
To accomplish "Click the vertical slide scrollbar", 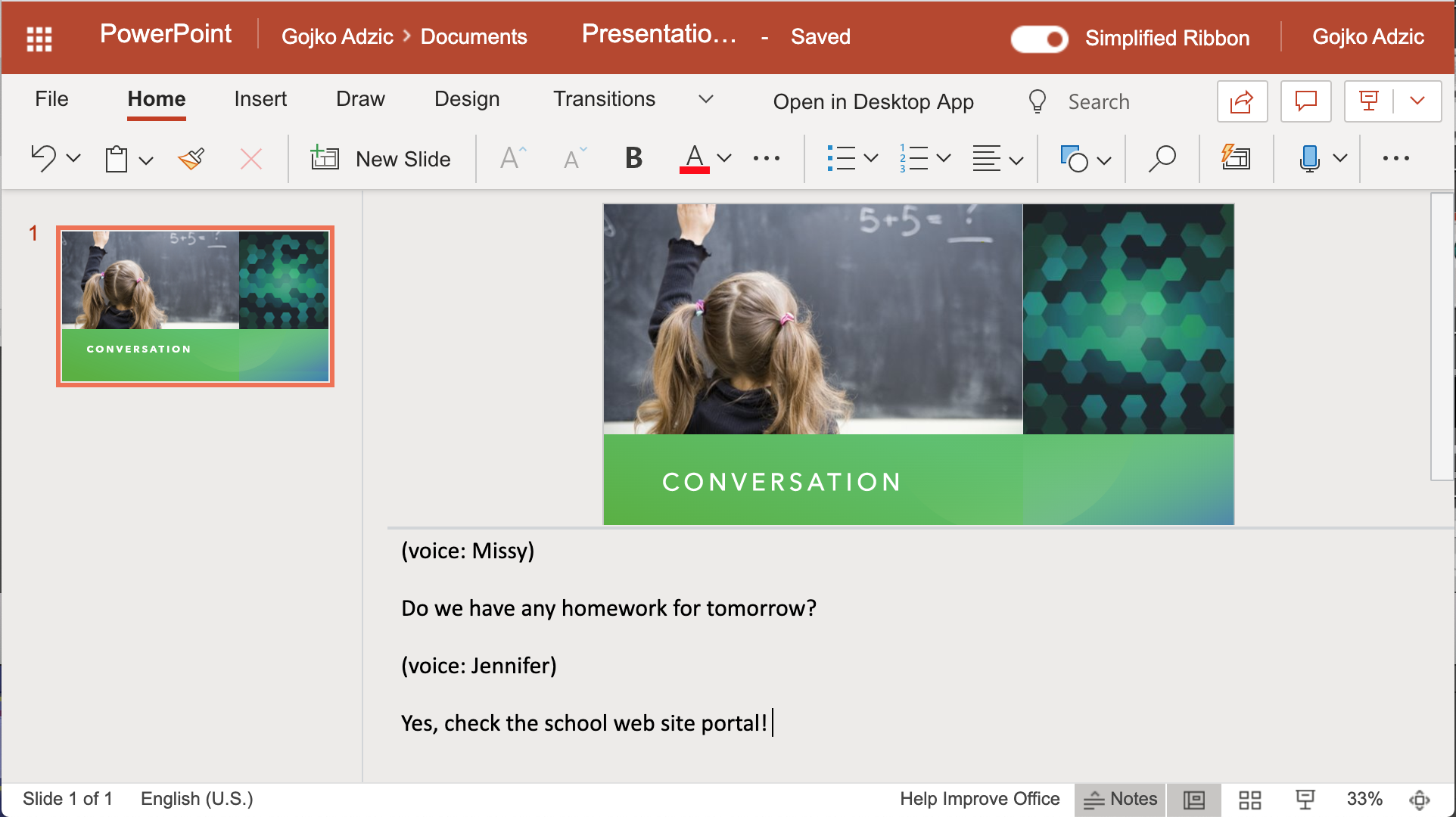I will (x=1442, y=337).
